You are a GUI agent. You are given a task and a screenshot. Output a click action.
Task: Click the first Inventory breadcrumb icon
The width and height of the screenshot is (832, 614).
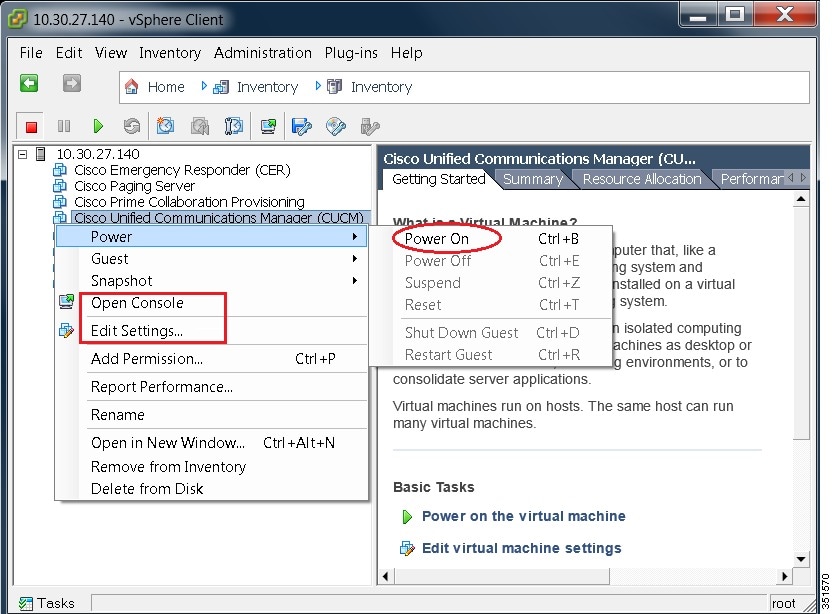[221, 87]
